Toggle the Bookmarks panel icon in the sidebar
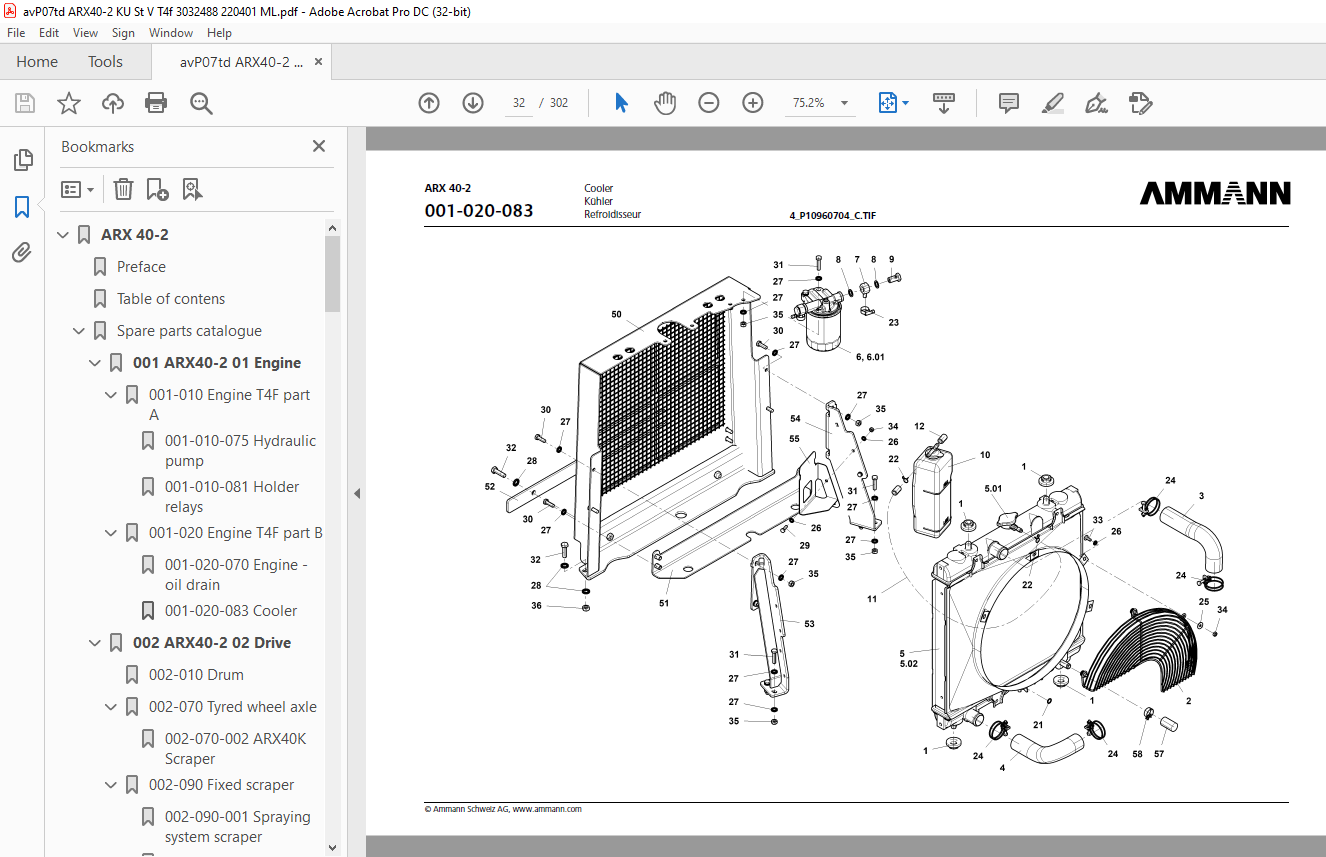 point(22,207)
